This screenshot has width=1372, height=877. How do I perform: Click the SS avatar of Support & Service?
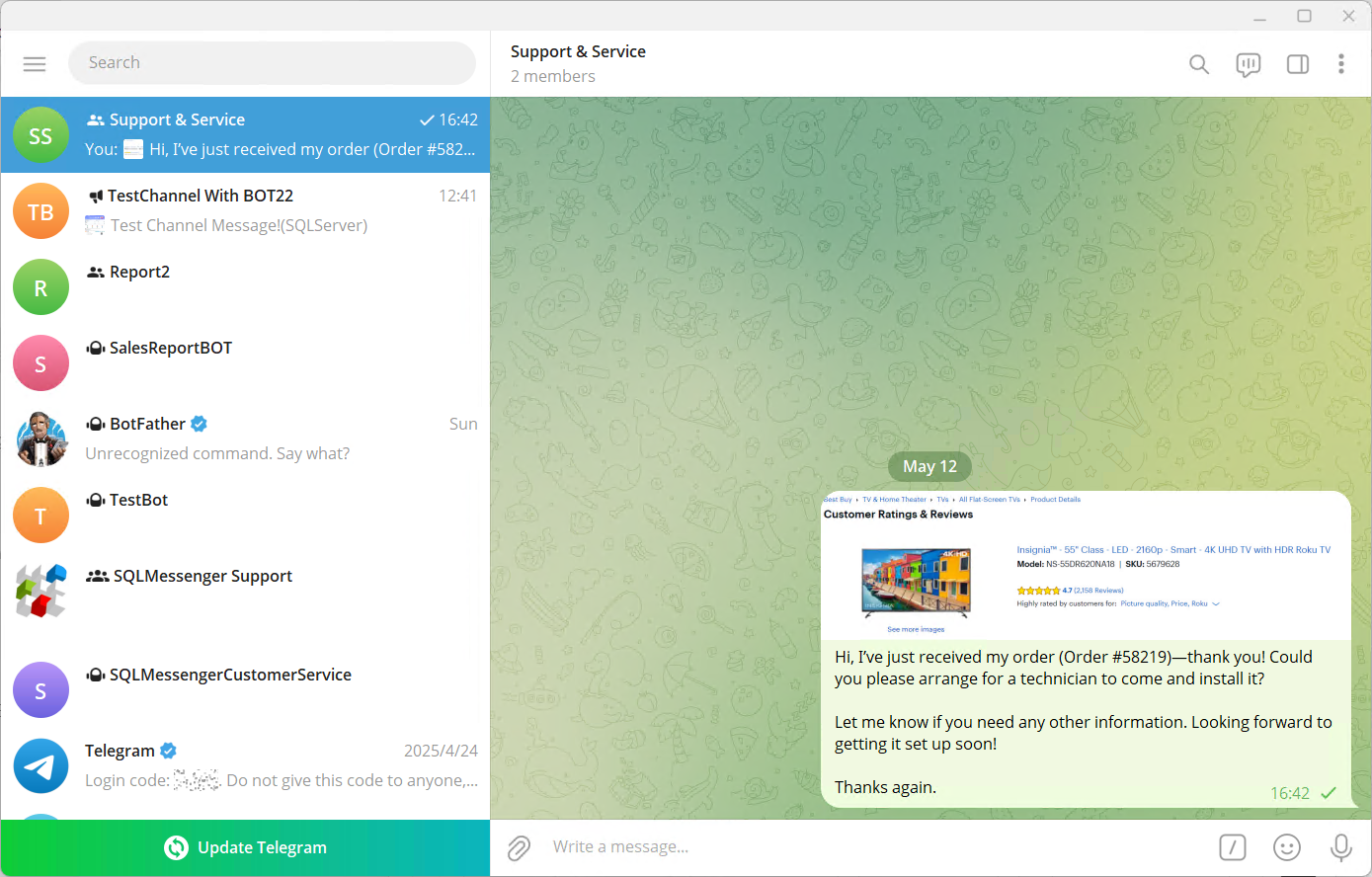pyautogui.click(x=40, y=135)
